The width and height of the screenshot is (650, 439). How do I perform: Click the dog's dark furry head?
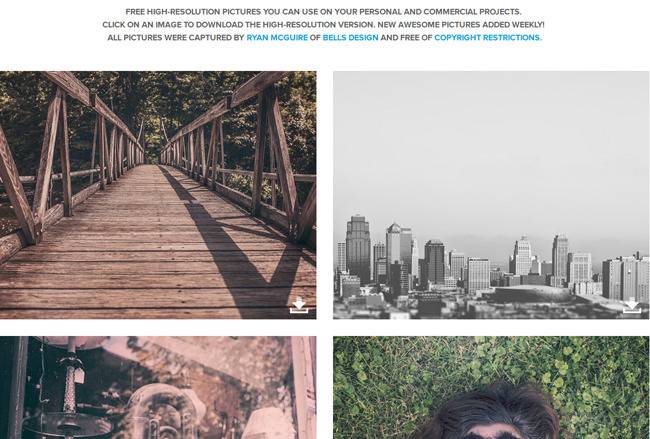tap(491, 412)
